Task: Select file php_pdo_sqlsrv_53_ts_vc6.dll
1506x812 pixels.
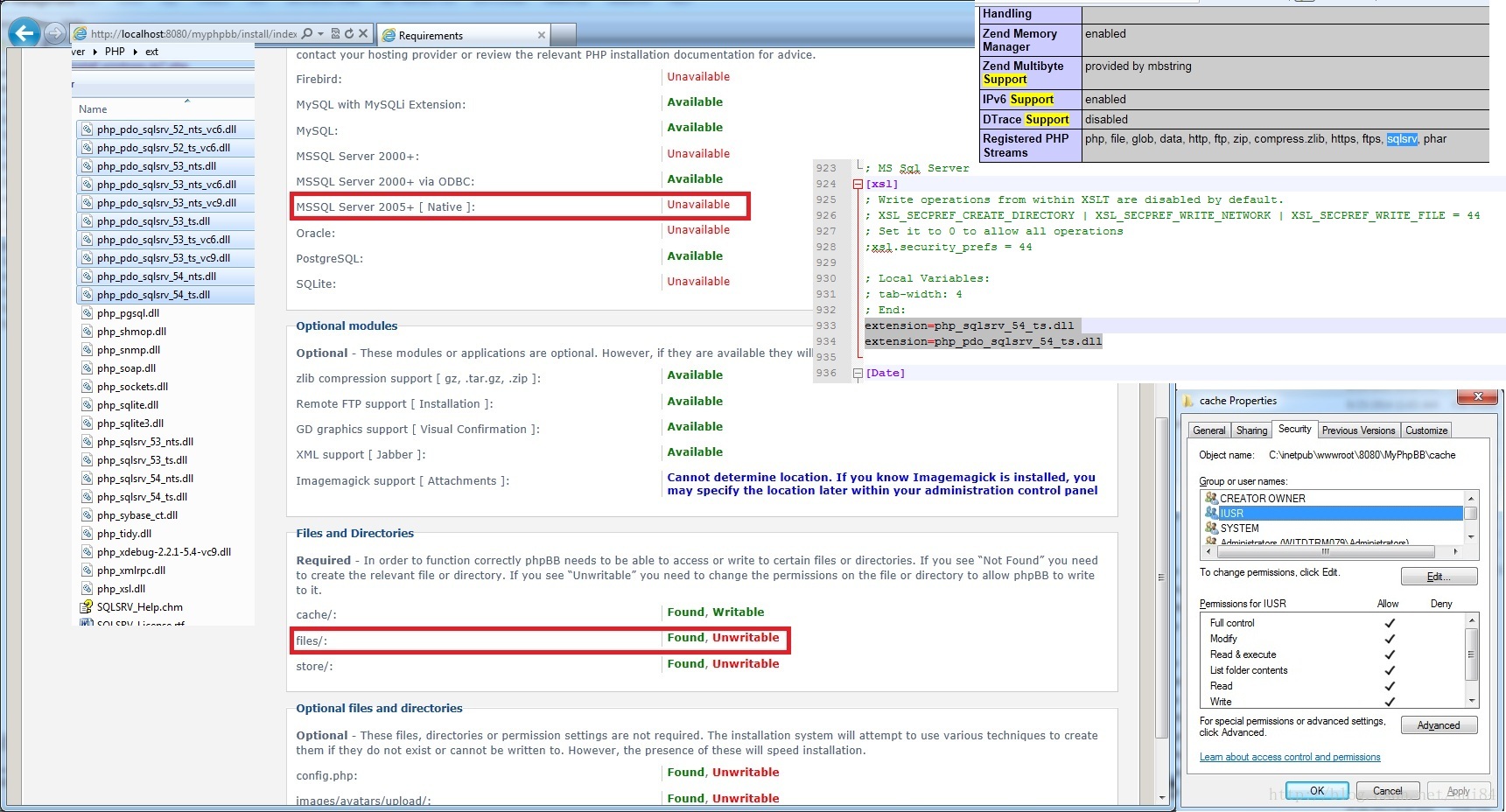Action: 165,240
